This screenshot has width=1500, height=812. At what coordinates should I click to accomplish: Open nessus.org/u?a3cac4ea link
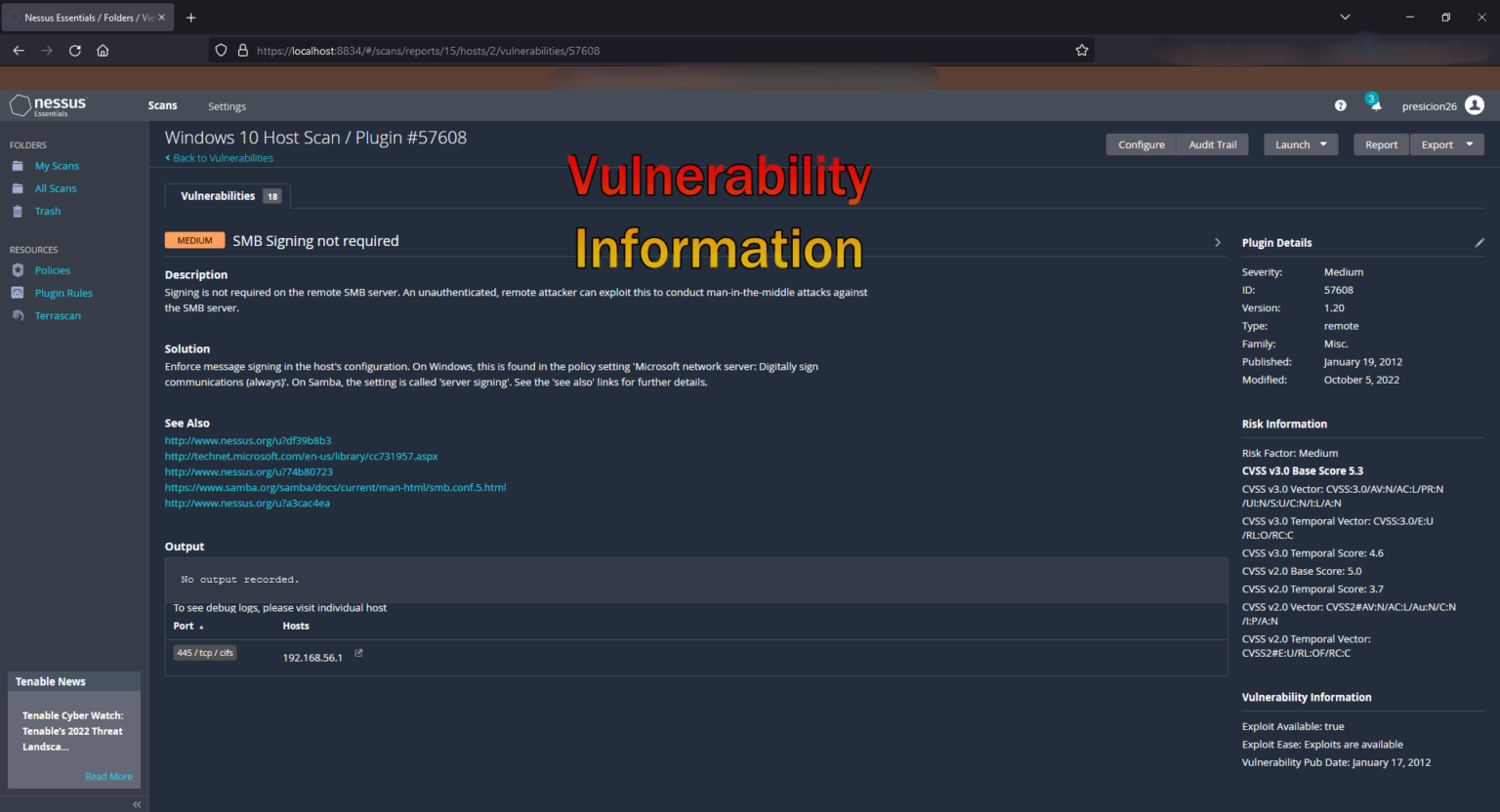pyautogui.click(x=247, y=504)
